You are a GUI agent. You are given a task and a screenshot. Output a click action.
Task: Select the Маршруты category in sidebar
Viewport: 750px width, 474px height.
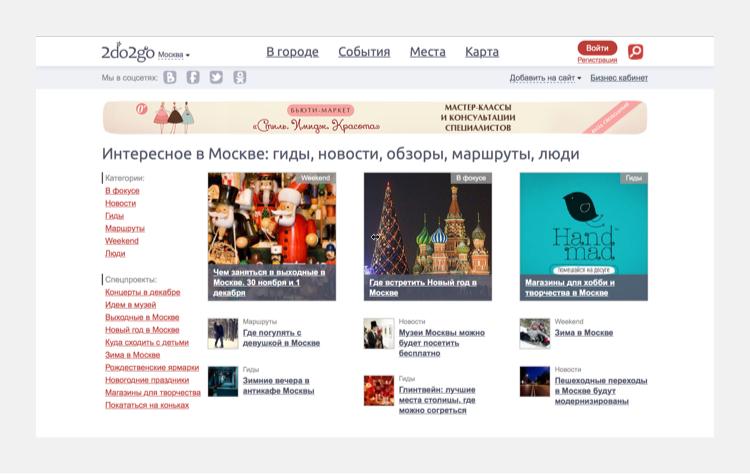pos(125,228)
